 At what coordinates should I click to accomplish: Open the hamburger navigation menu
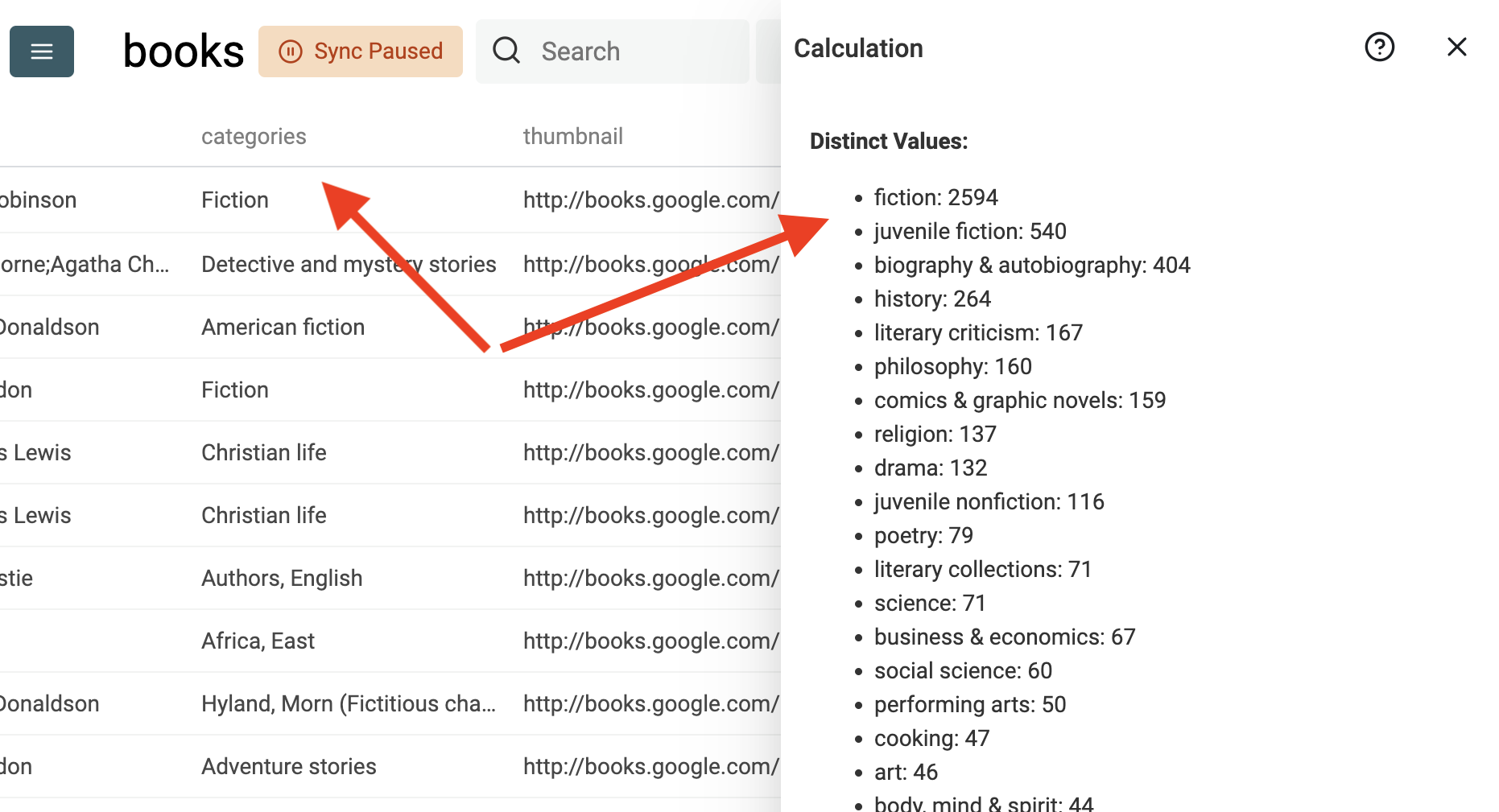pyautogui.click(x=41, y=51)
